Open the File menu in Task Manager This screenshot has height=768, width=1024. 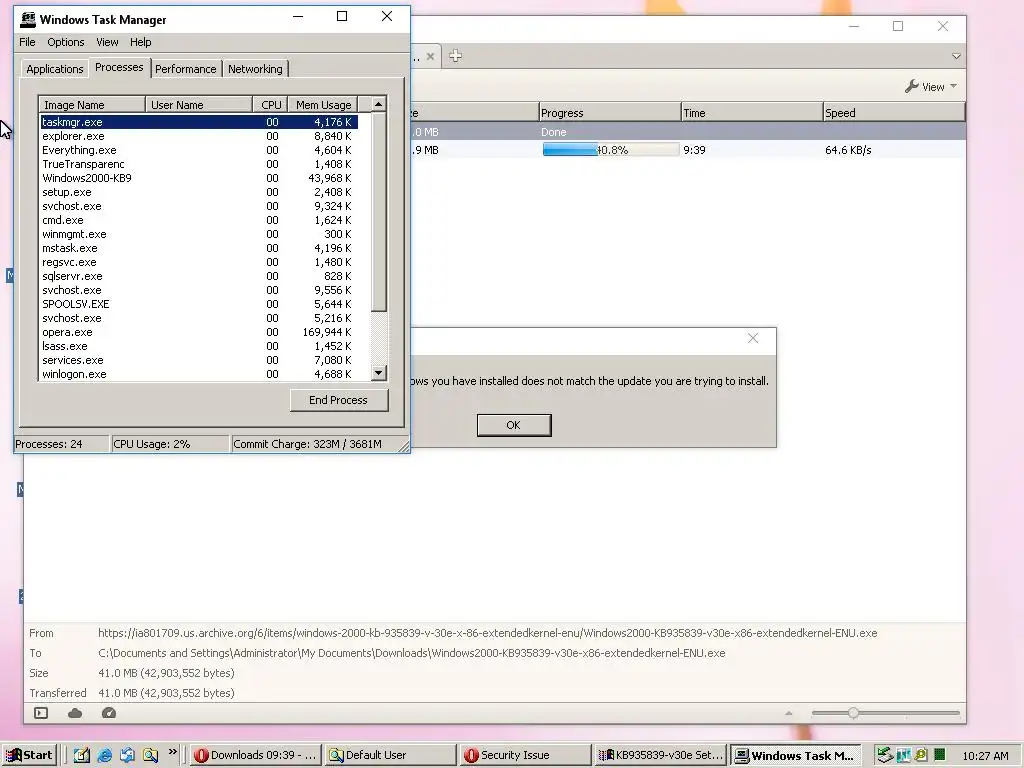click(27, 42)
